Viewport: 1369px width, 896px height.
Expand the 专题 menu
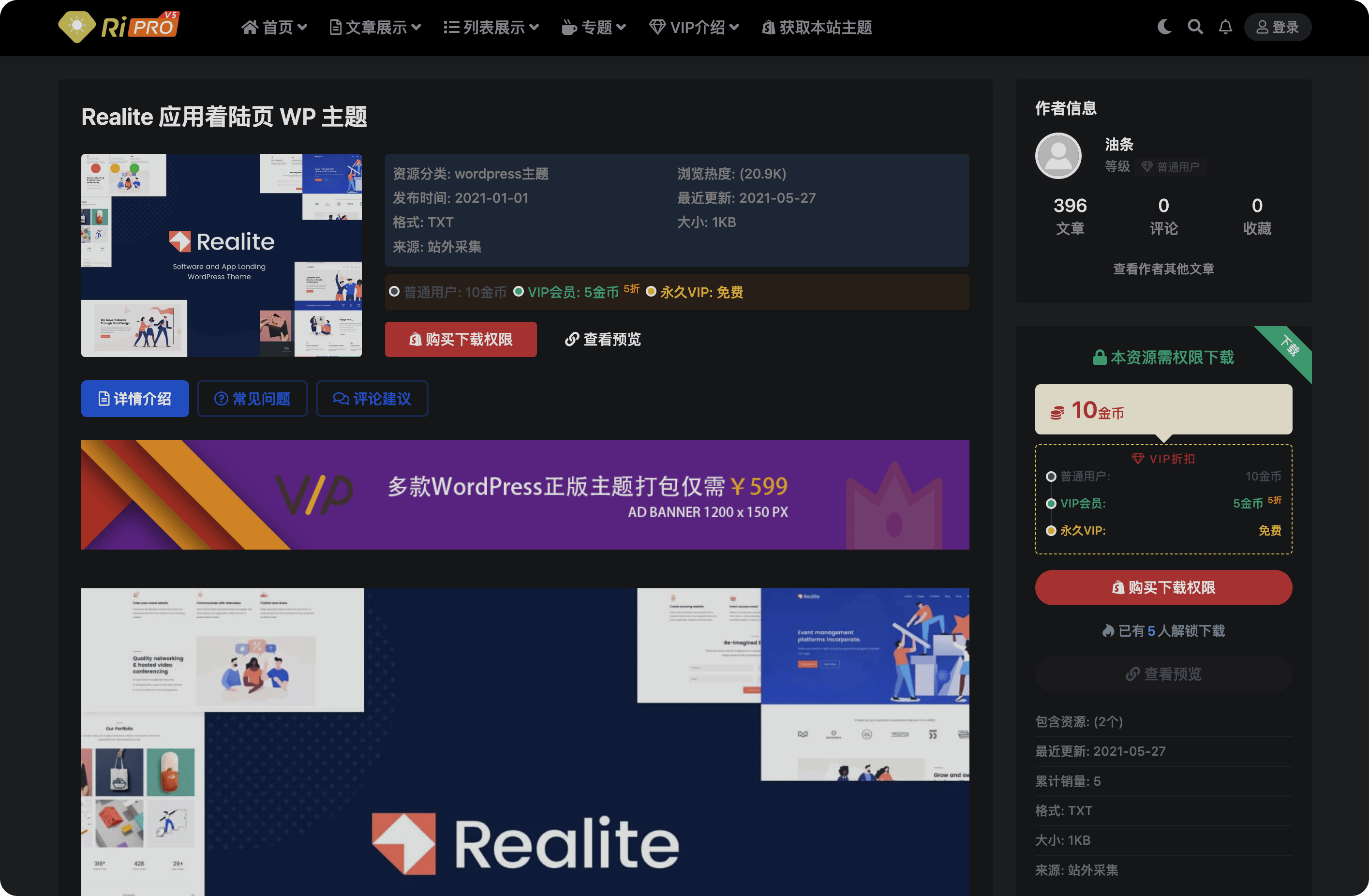[x=594, y=27]
